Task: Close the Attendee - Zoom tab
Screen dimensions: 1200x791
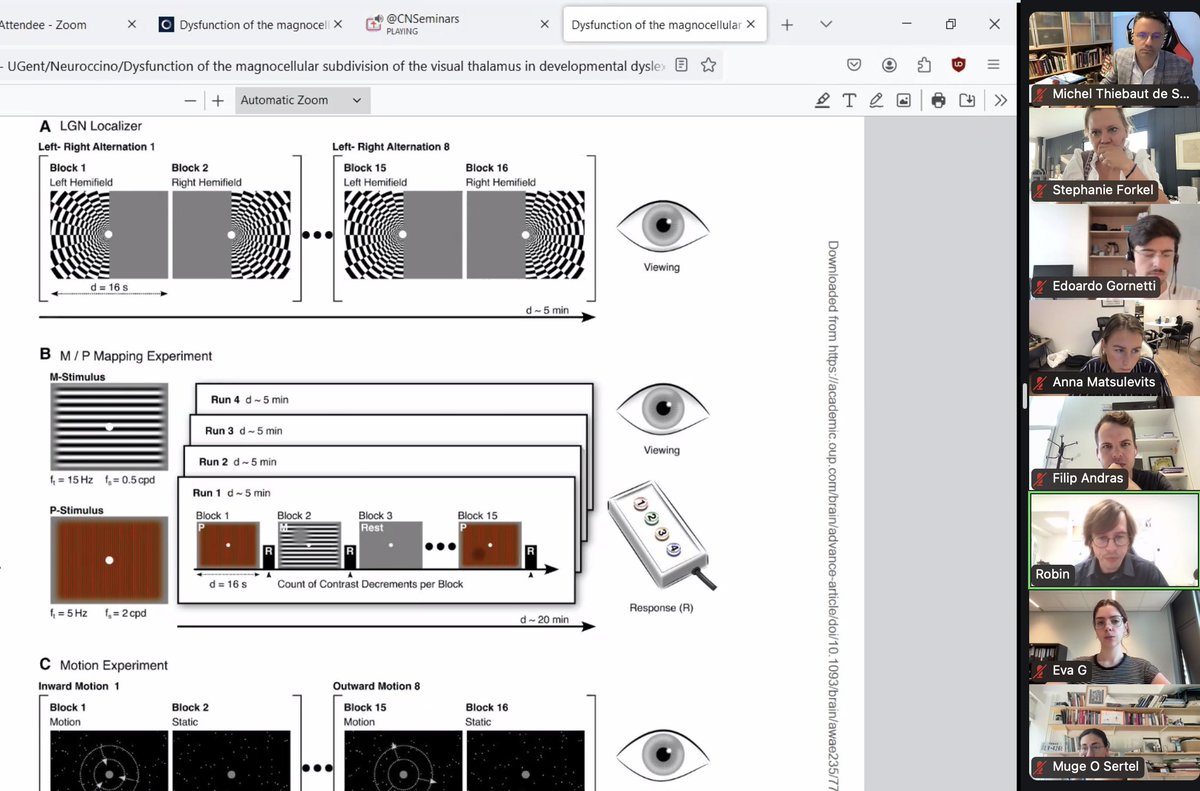Action: [x=130, y=25]
